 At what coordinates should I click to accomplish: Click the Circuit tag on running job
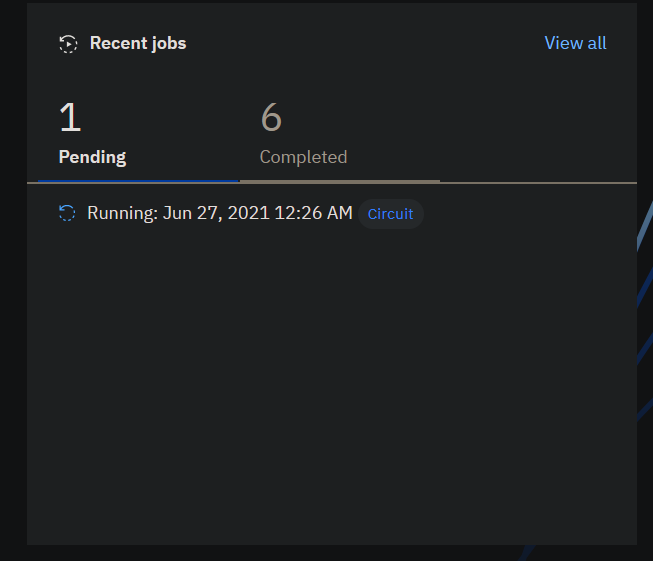pos(390,214)
